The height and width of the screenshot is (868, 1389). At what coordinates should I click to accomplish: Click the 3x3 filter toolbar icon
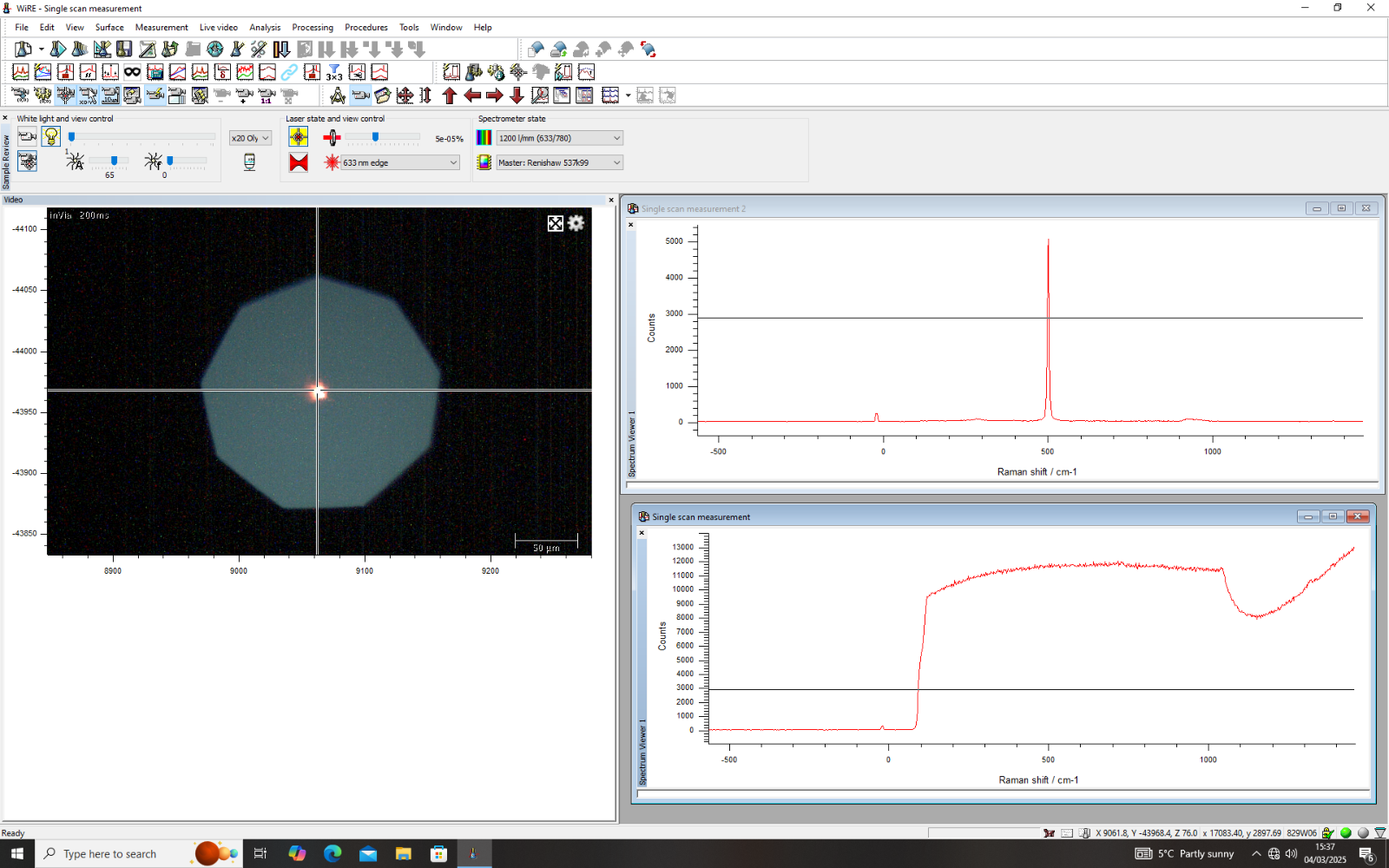[x=334, y=72]
